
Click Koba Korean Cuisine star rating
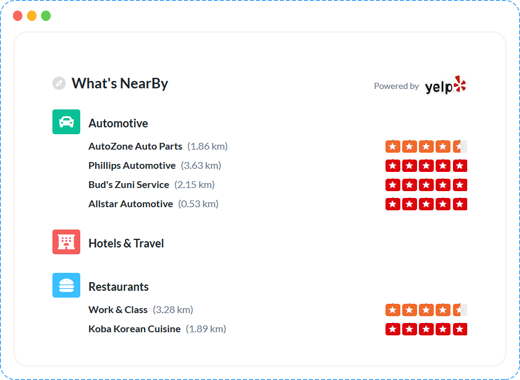click(x=426, y=329)
